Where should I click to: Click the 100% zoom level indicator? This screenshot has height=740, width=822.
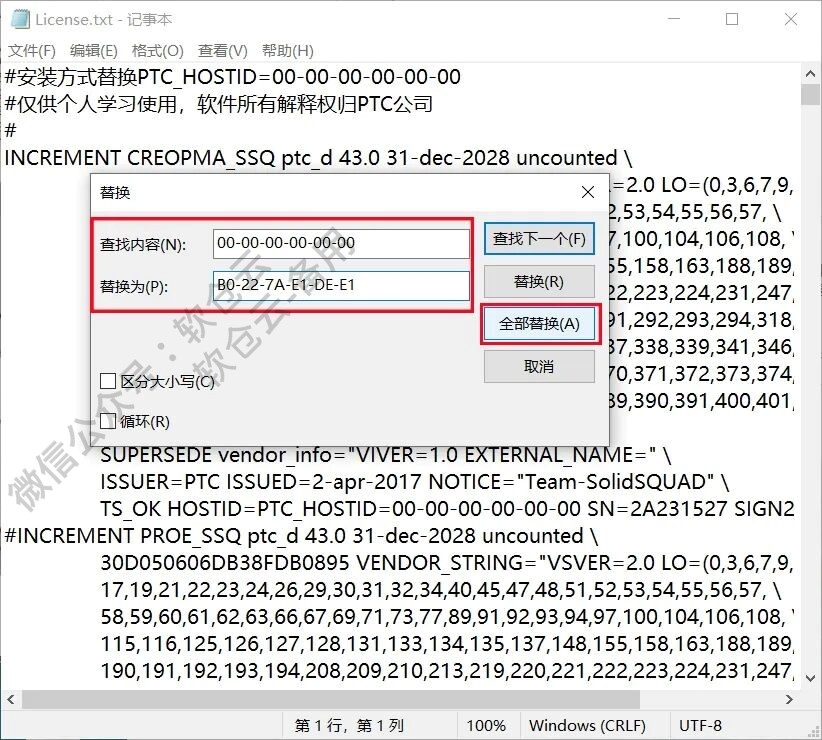point(487,726)
